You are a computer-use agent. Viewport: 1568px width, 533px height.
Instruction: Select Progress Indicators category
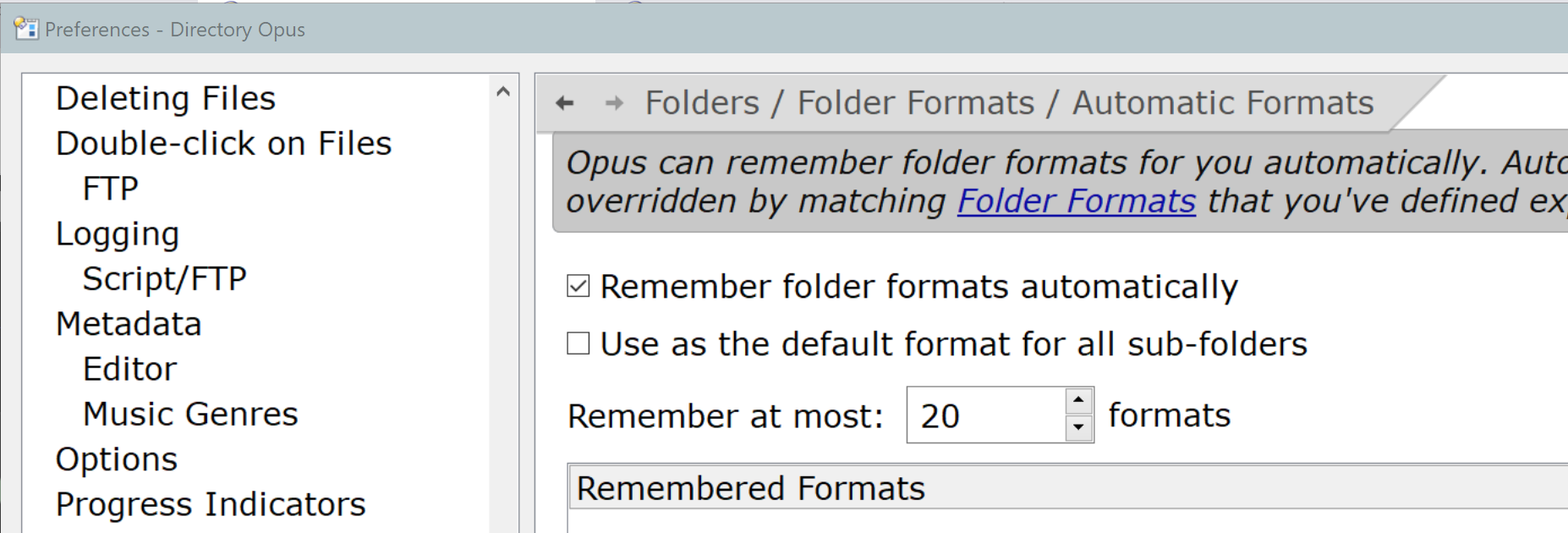point(211,504)
